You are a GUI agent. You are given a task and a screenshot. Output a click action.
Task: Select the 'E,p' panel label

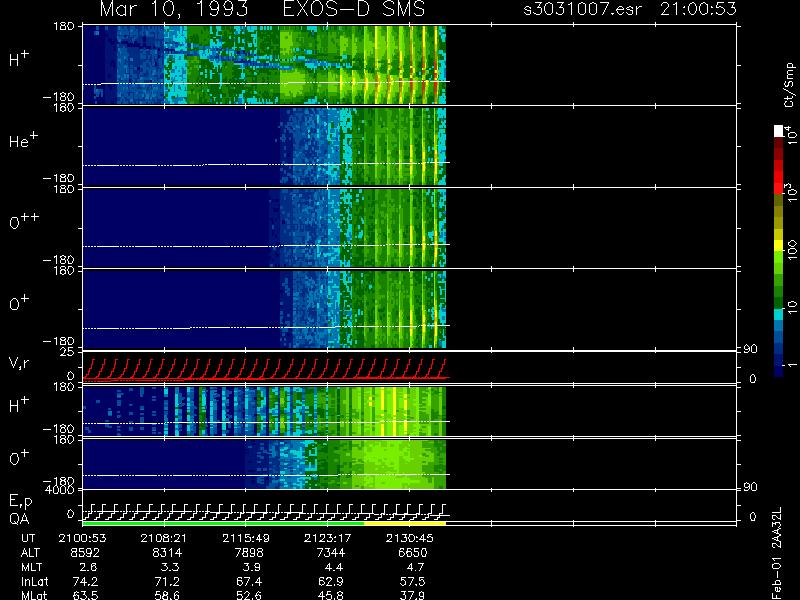click(20, 502)
